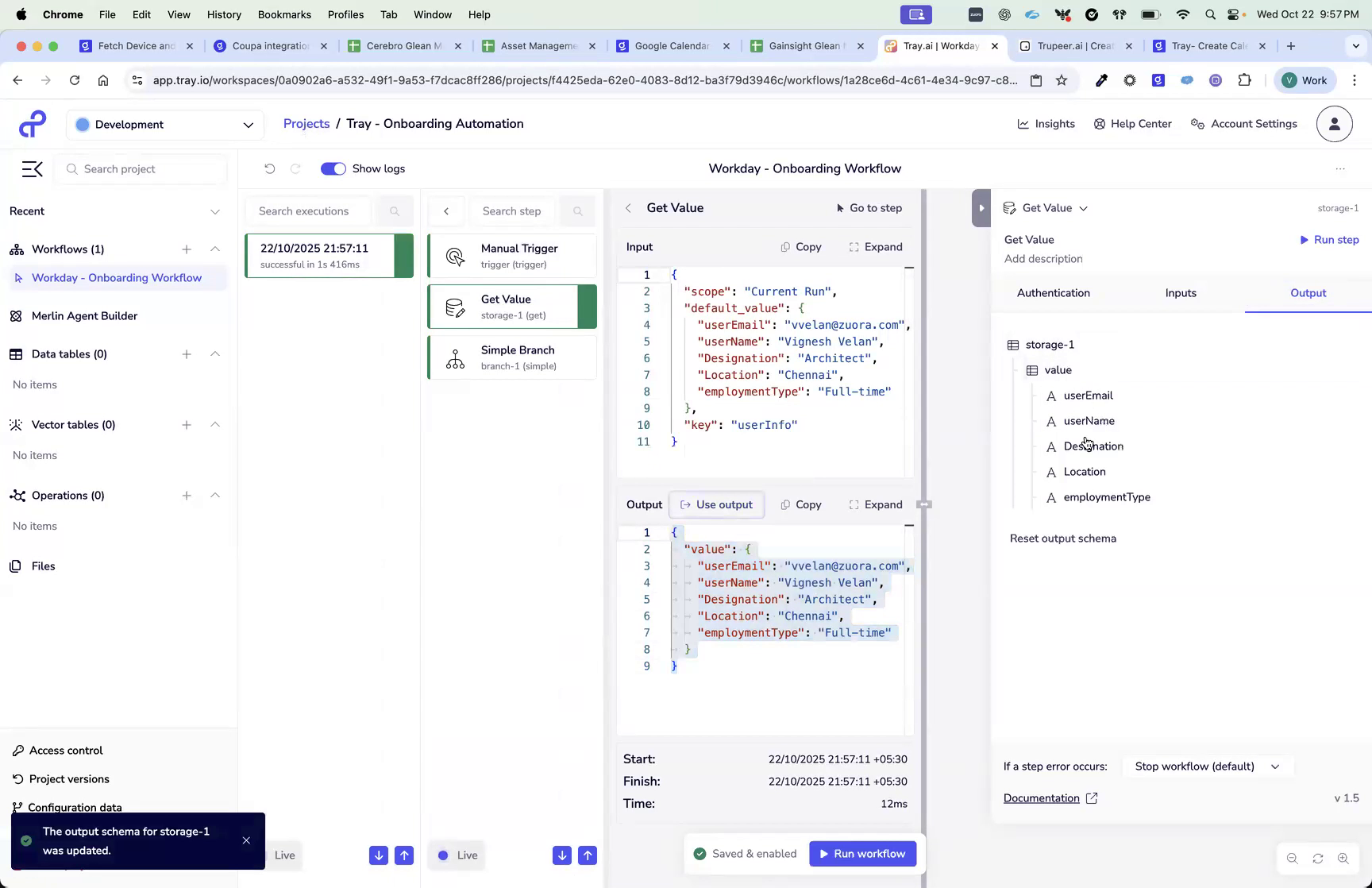Click the blue environment color dot
The width and height of the screenshot is (1372, 888).
click(x=82, y=125)
